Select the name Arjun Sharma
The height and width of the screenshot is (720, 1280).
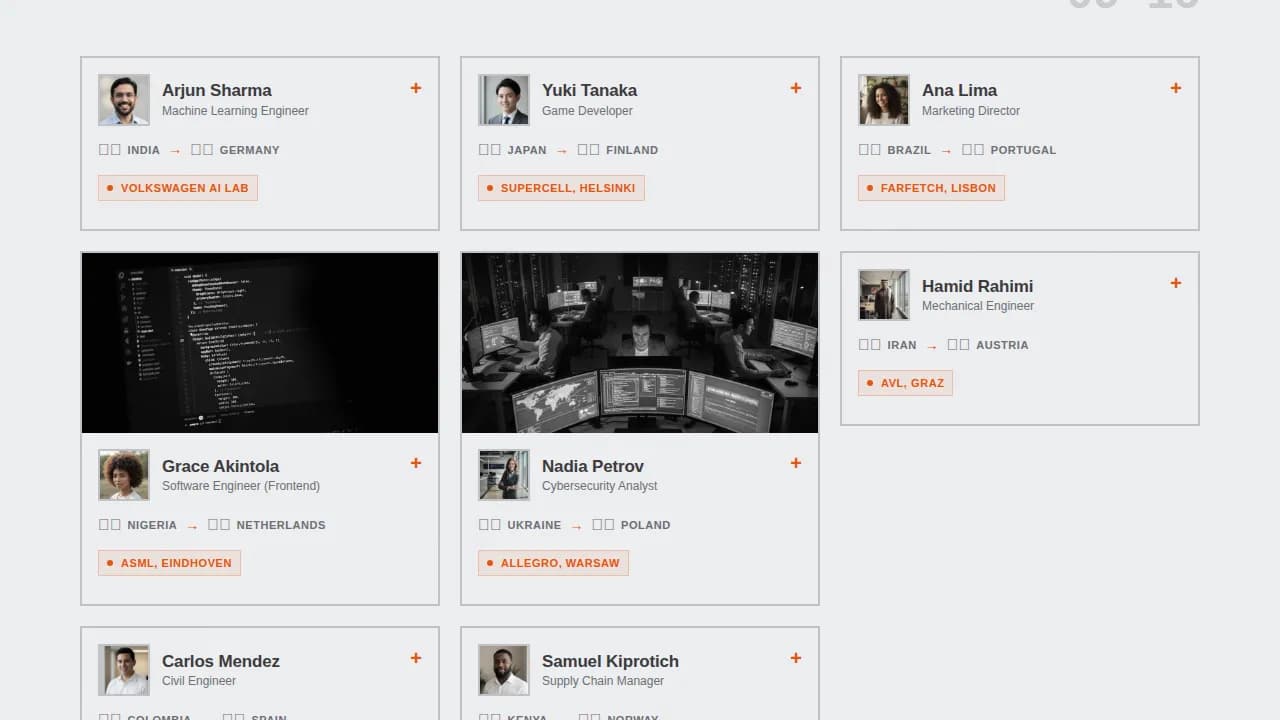(x=217, y=90)
